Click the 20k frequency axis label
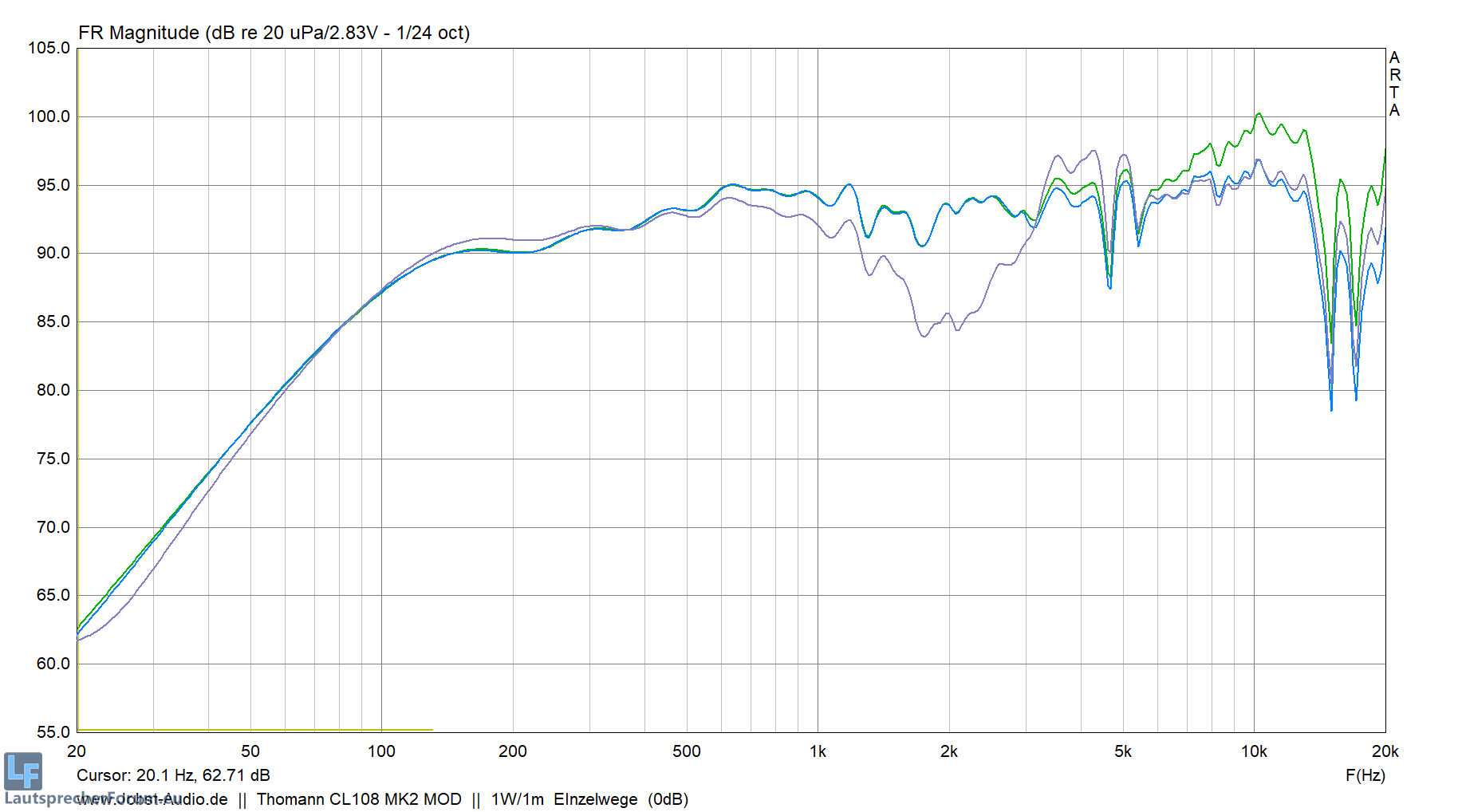This screenshot has height=812, width=1462. click(x=1385, y=751)
